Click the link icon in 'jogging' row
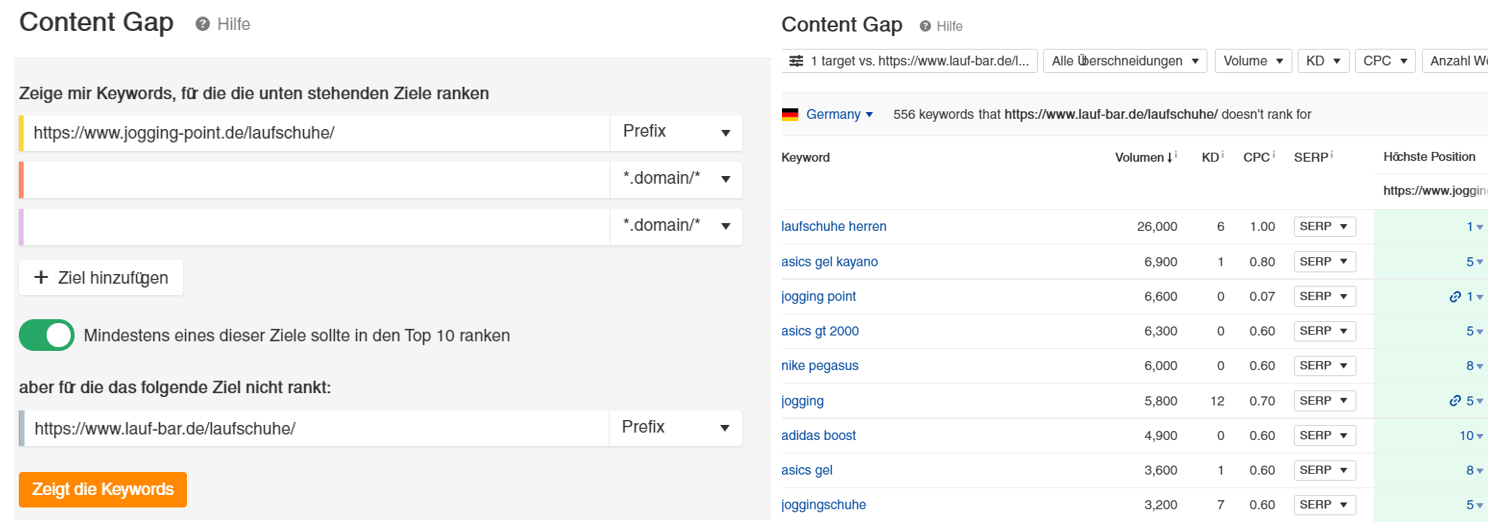Viewport: 1488px width, 524px height. tap(1456, 401)
